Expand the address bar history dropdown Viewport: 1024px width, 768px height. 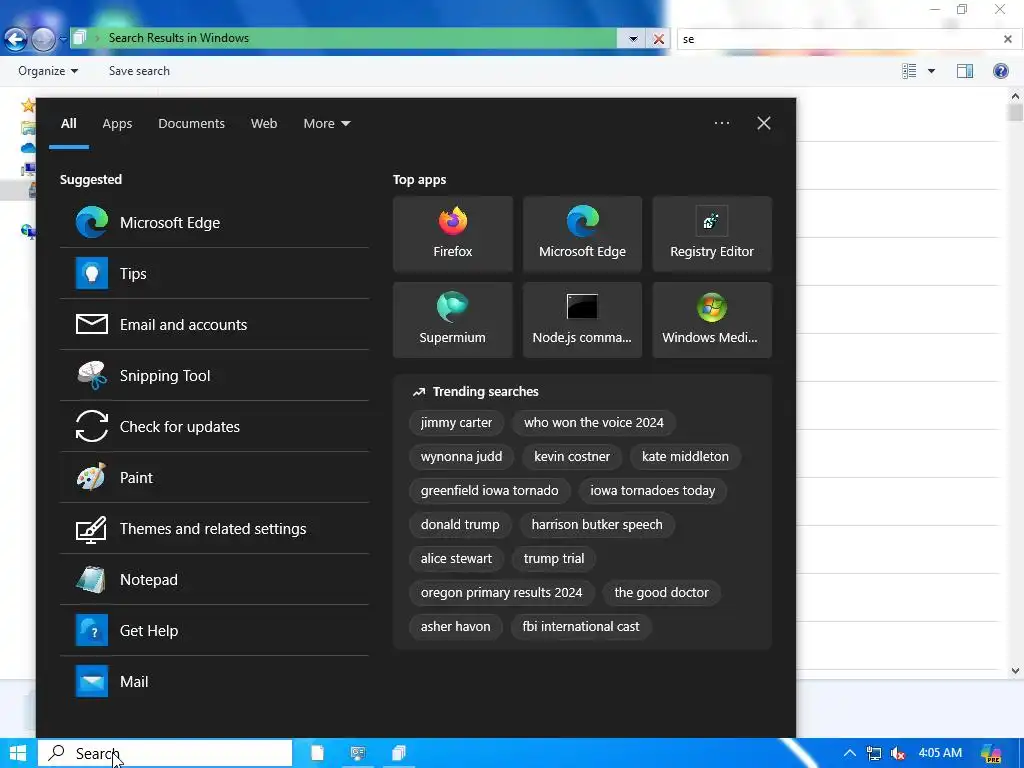coord(633,39)
